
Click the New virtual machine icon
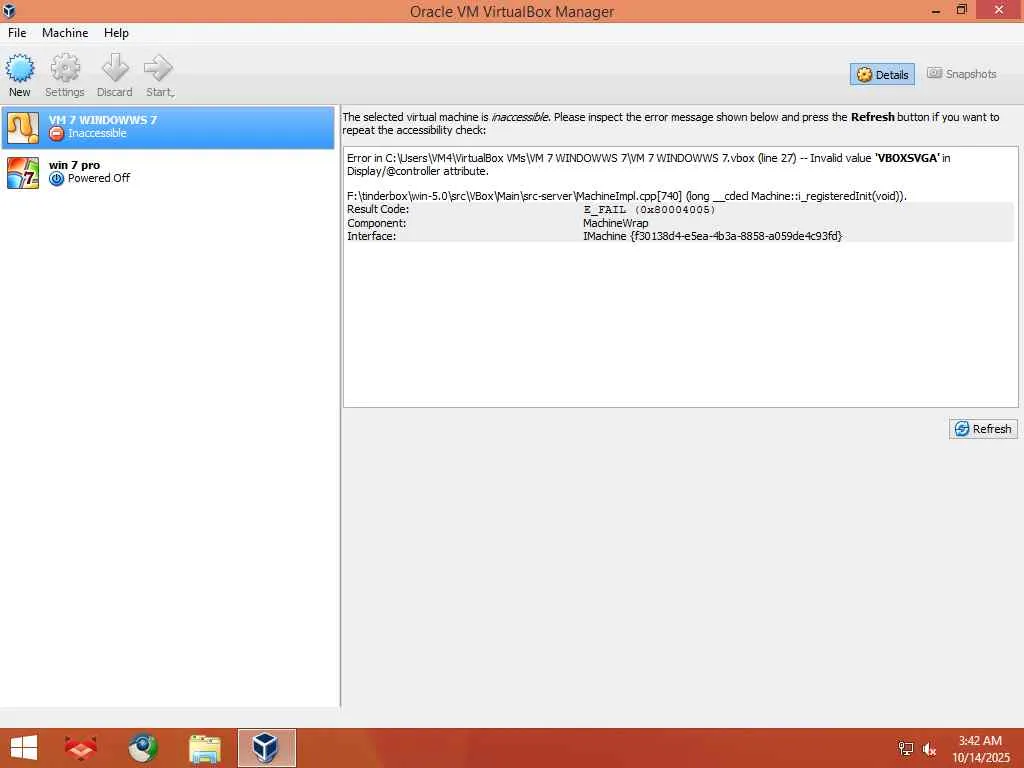click(20, 69)
